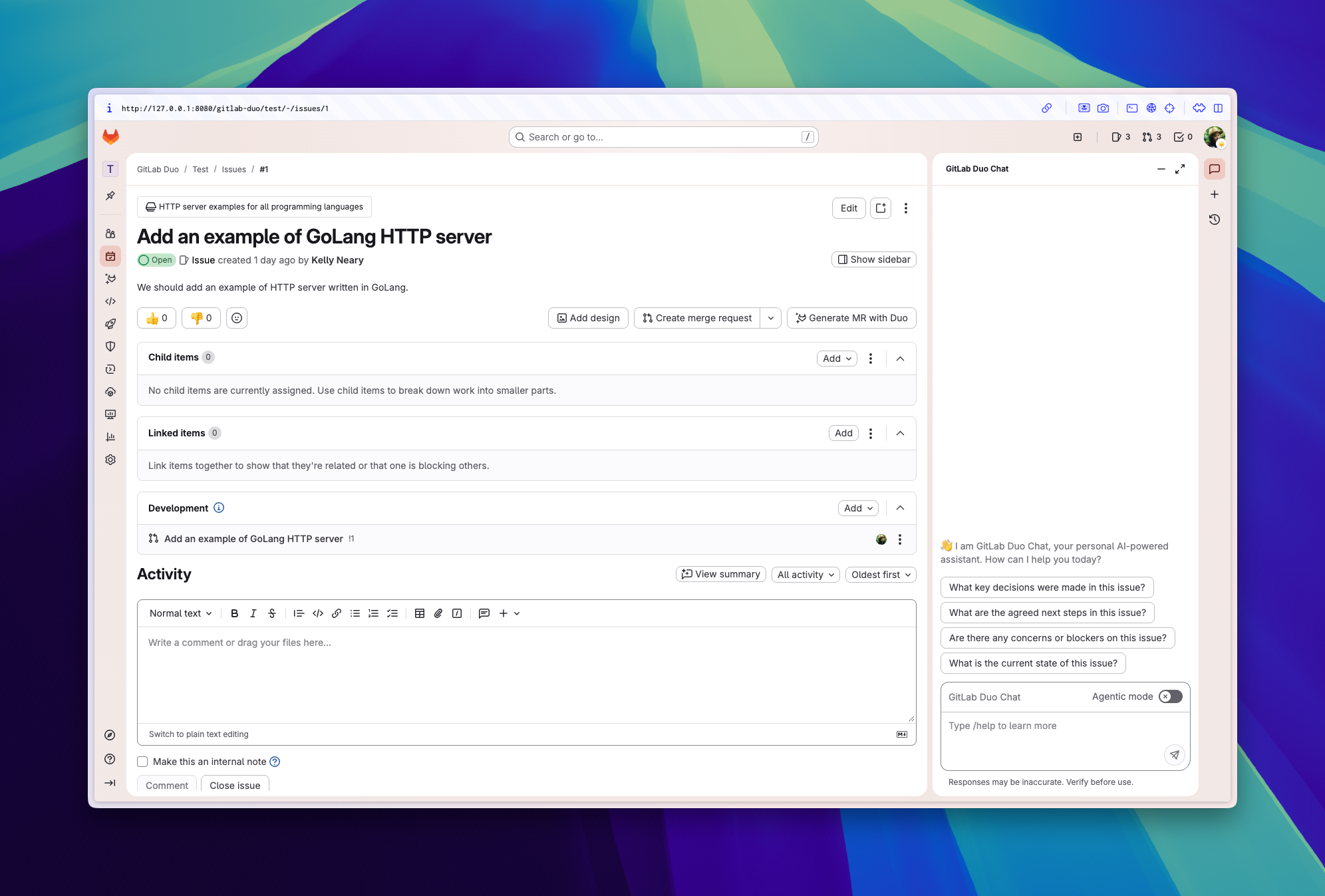This screenshot has height=896, width=1325.
Task: Open the chat history icon
Action: (x=1215, y=220)
